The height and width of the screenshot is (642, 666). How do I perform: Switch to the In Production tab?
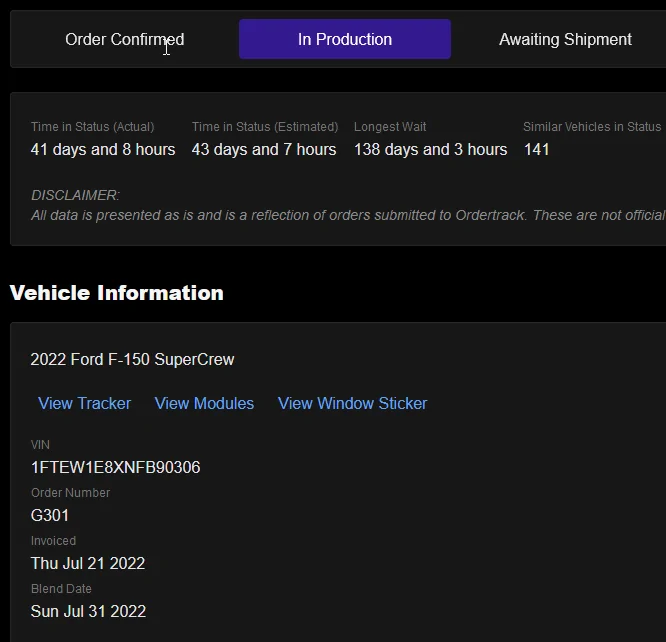pos(345,40)
